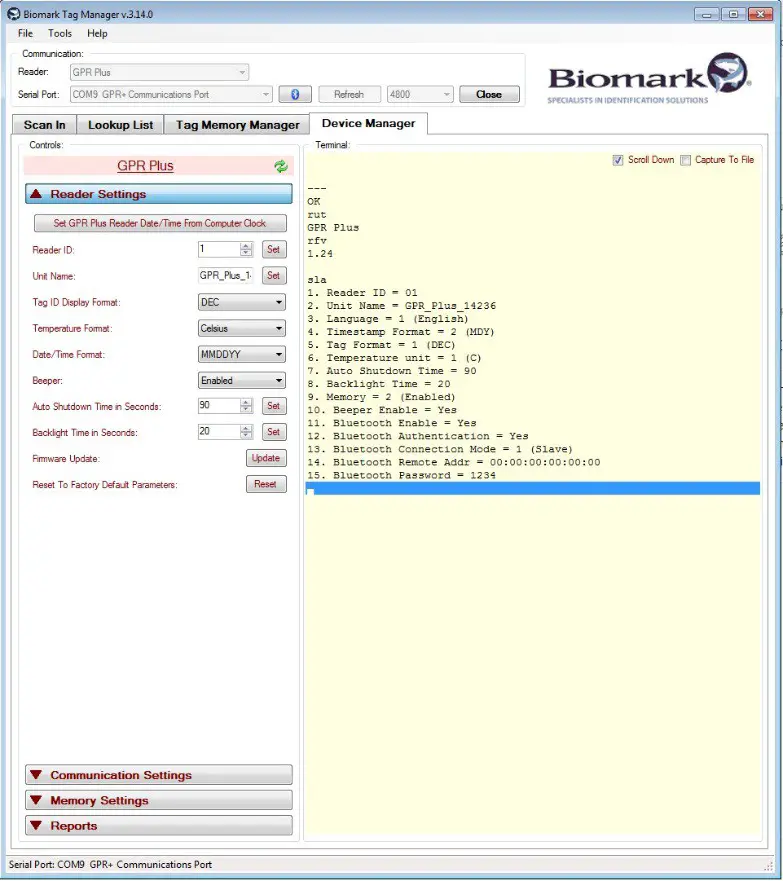Screen dimensions: 783x881
Task: Click Set button for Auto Shutdown Time
Action: [x=274, y=406]
